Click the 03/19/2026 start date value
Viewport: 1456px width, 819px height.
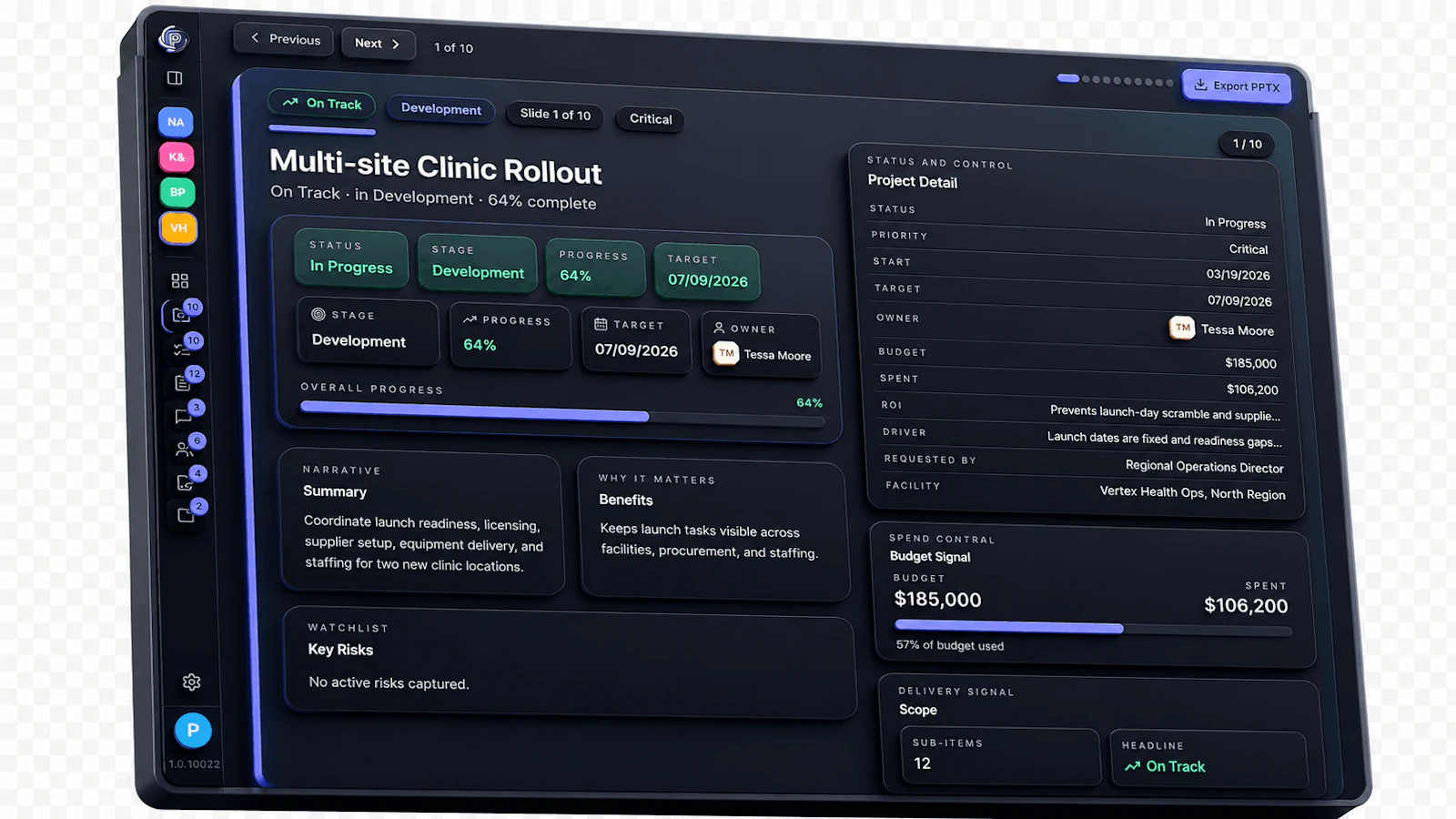pyautogui.click(x=1238, y=275)
